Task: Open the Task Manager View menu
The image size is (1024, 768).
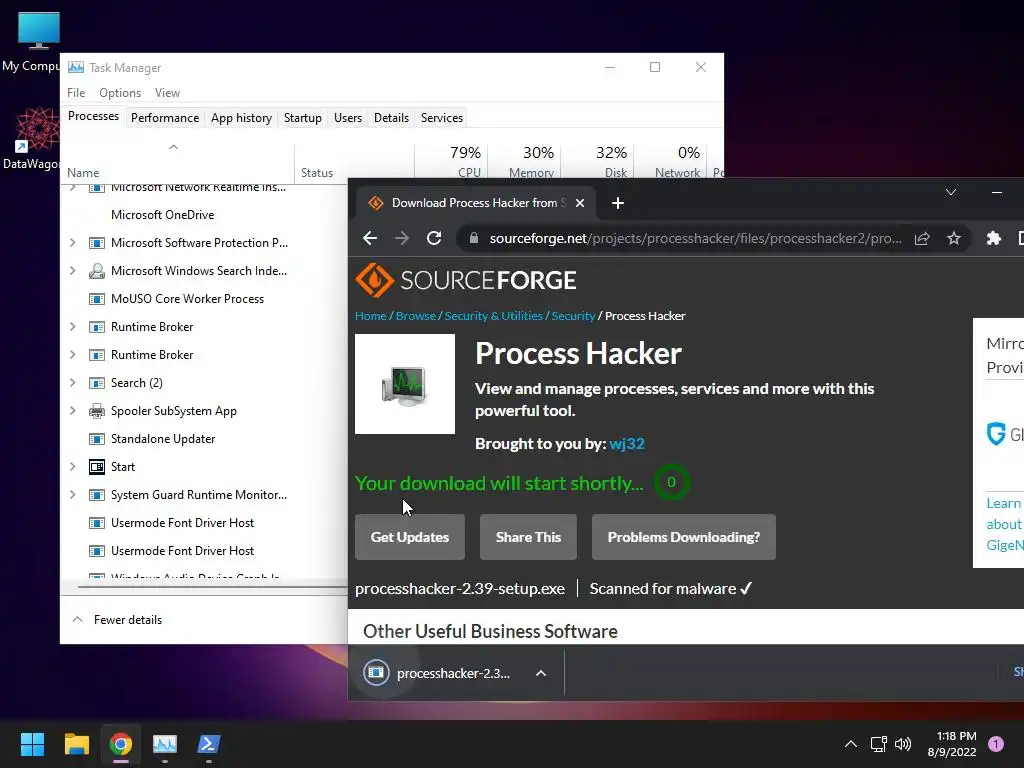Action: click(x=167, y=93)
